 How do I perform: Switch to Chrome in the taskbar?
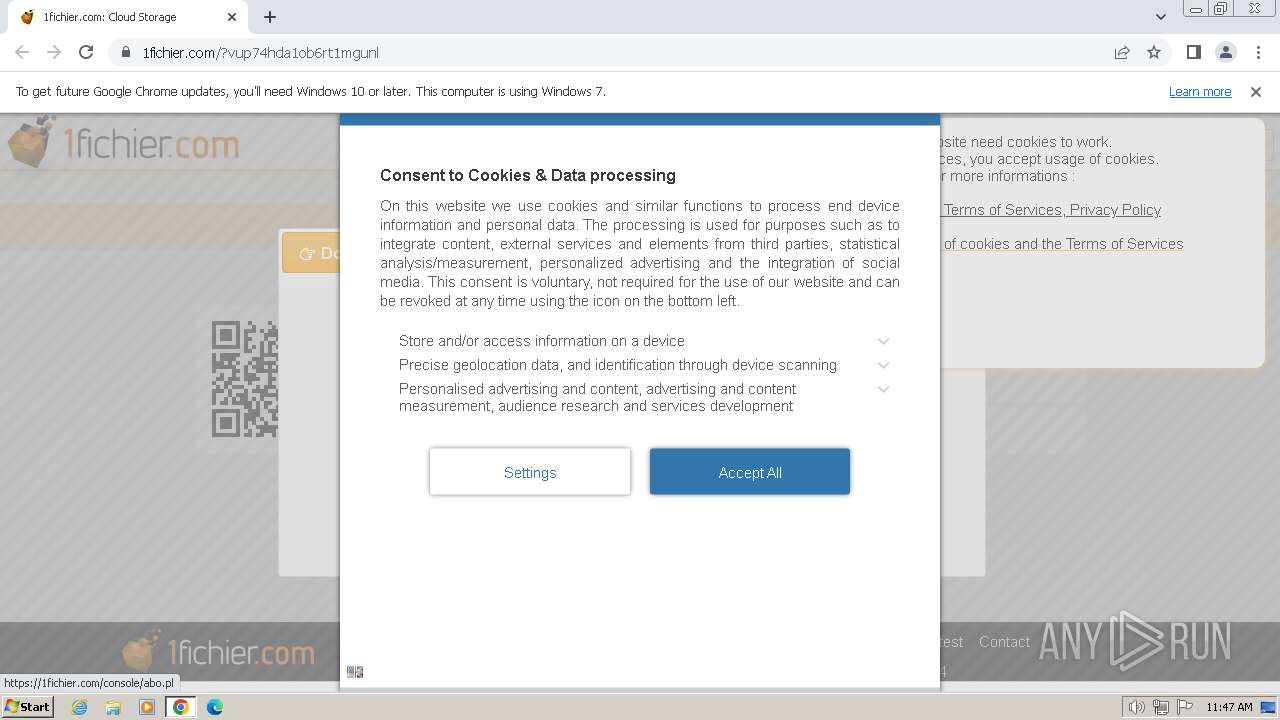tap(181, 707)
